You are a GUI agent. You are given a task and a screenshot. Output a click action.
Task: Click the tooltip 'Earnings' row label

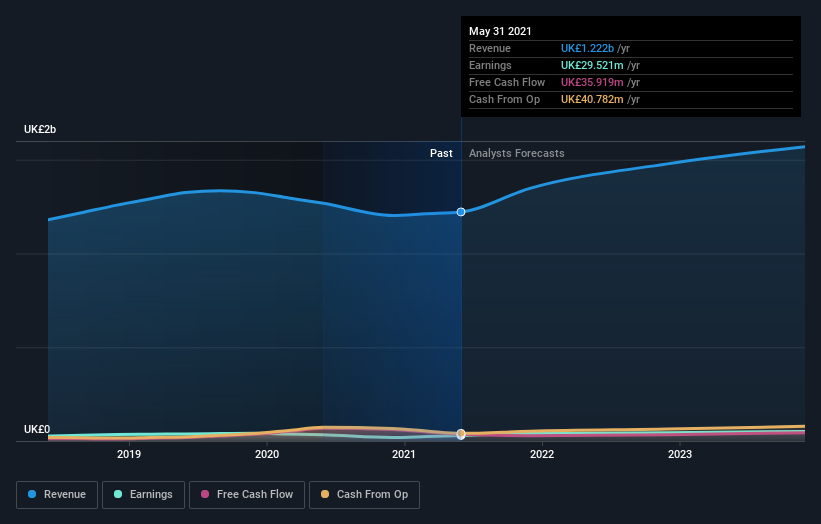[490, 65]
